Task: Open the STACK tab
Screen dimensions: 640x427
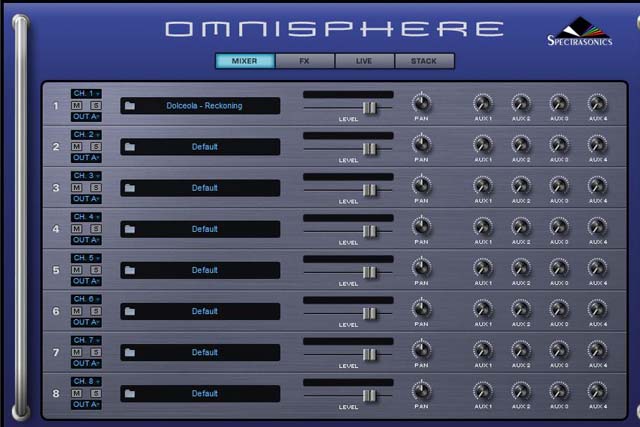Action: click(424, 61)
